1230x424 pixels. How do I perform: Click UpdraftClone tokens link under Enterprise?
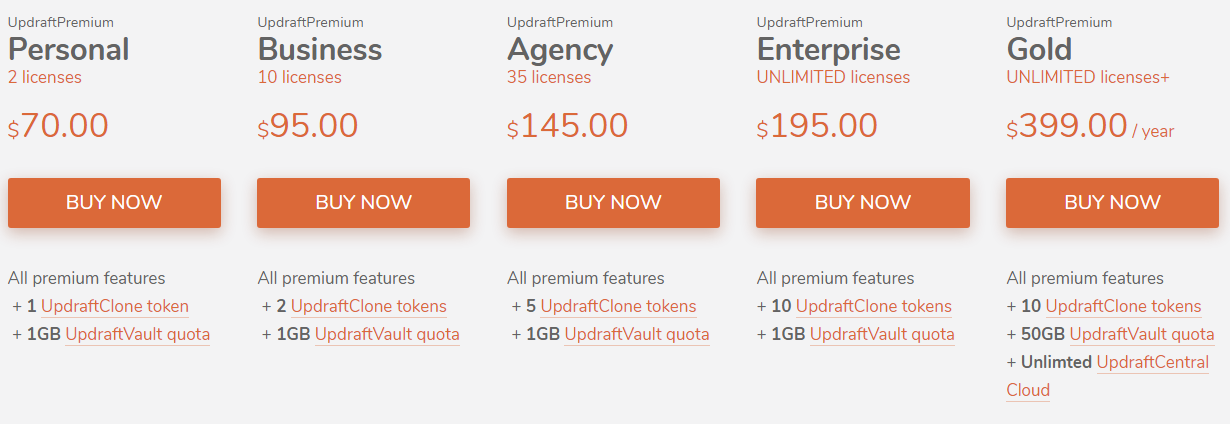[x=874, y=307]
